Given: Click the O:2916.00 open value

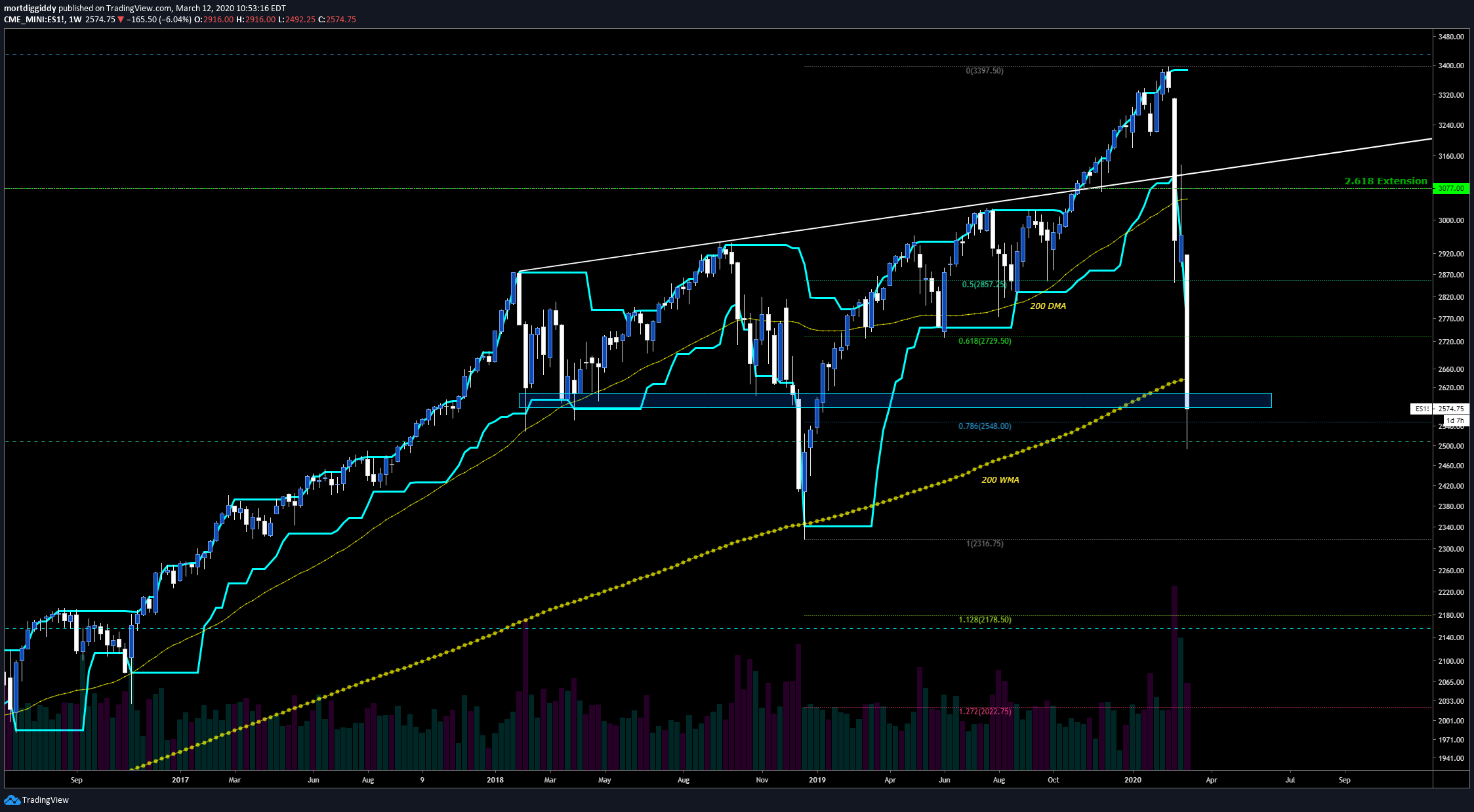Looking at the screenshot, I should pyautogui.click(x=215, y=20).
